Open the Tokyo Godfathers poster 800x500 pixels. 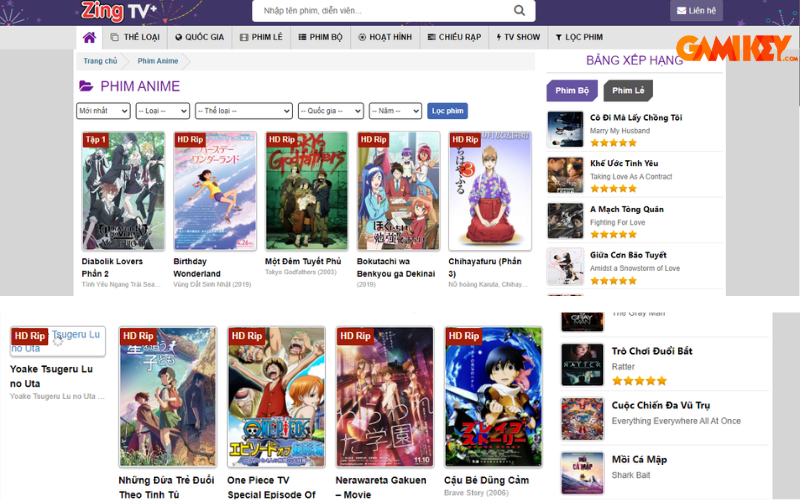click(x=307, y=191)
